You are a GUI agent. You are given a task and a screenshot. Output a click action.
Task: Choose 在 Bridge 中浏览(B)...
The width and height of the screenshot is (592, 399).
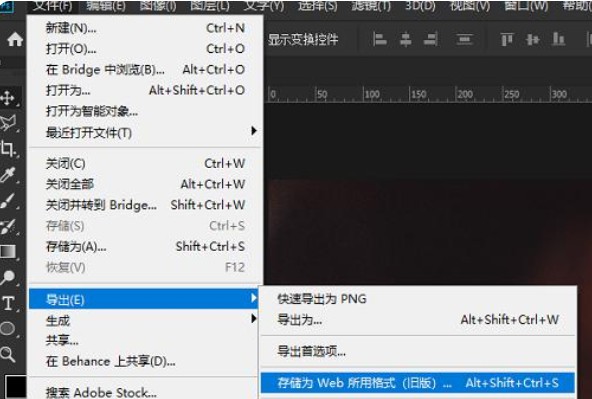point(145,69)
